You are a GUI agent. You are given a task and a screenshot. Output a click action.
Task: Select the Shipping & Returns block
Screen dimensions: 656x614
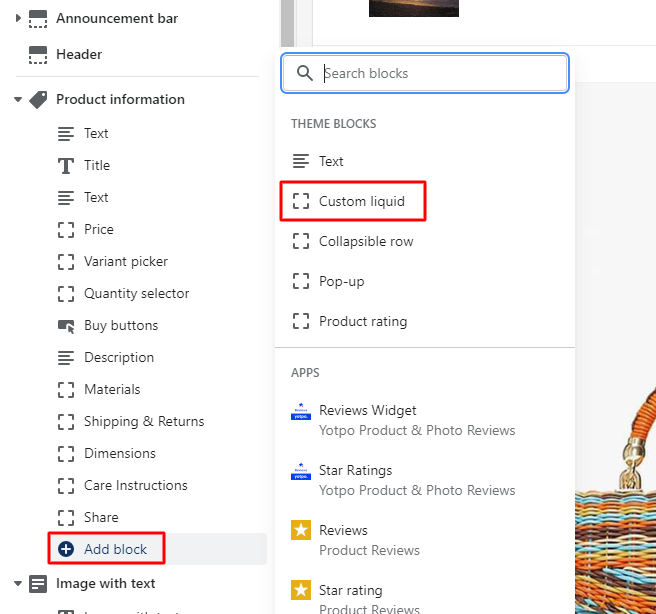[x=143, y=421]
